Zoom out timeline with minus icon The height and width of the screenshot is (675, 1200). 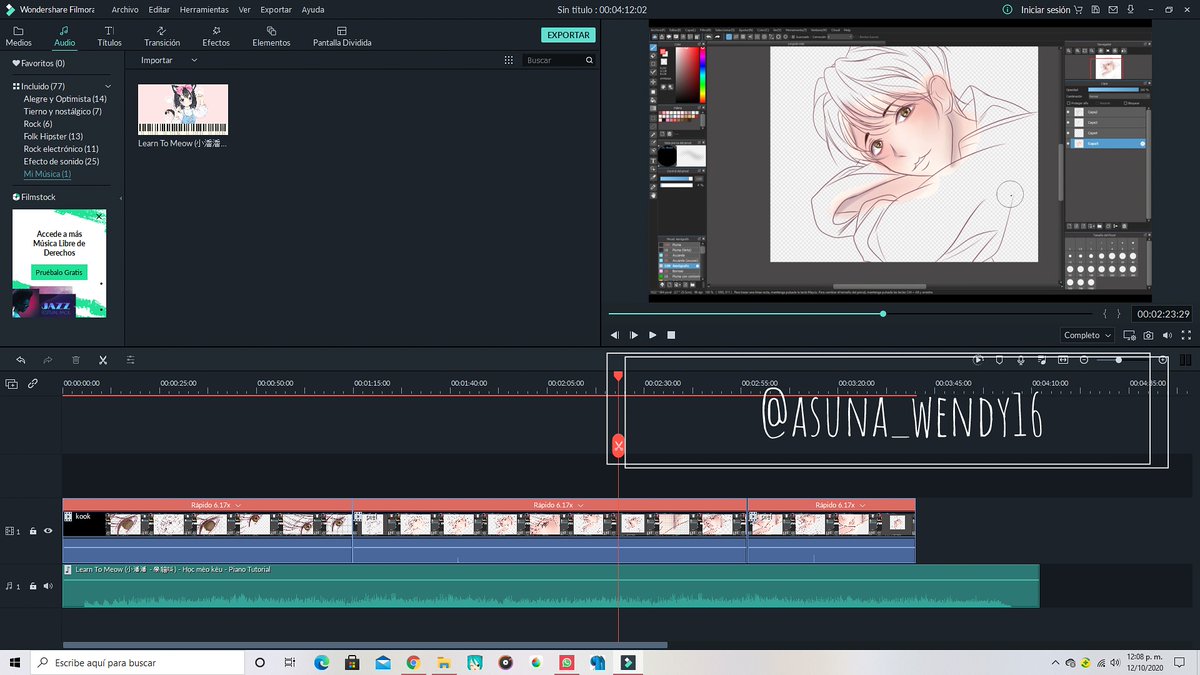pyautogui.click(x=1085, y=360)
